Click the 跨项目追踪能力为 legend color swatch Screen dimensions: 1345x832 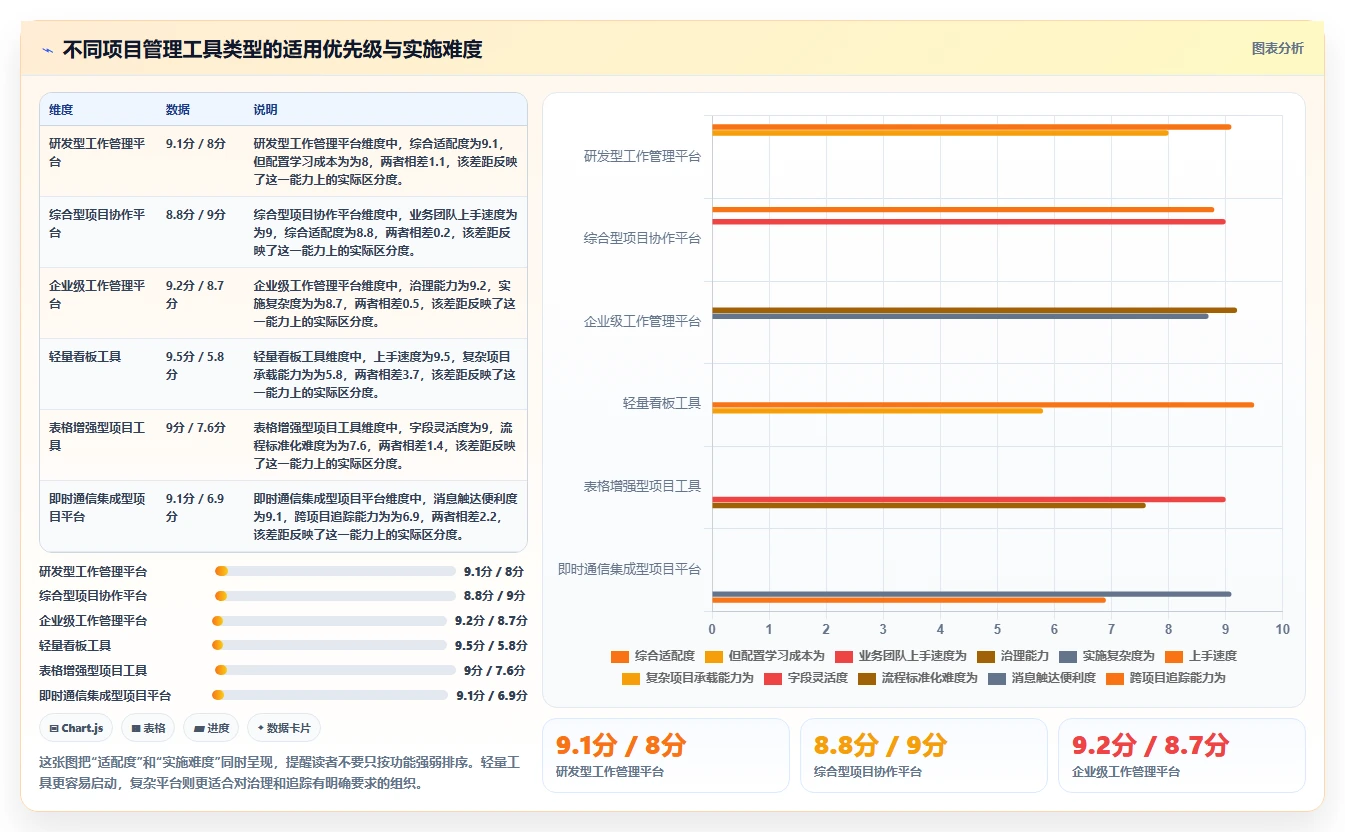pyautogui.click(x=1115, y=678)
